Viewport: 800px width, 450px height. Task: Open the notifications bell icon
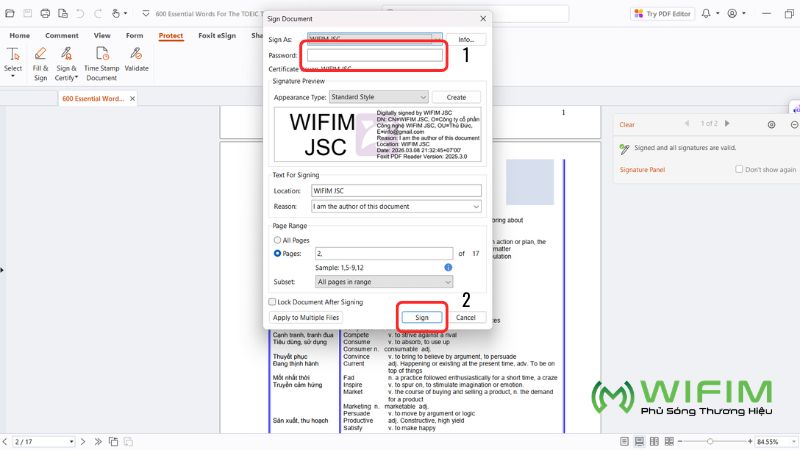pos(705,14)
